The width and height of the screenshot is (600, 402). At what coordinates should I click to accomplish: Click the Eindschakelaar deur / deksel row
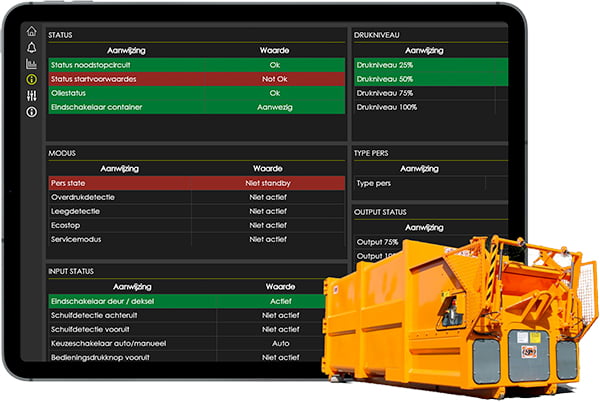188,301
